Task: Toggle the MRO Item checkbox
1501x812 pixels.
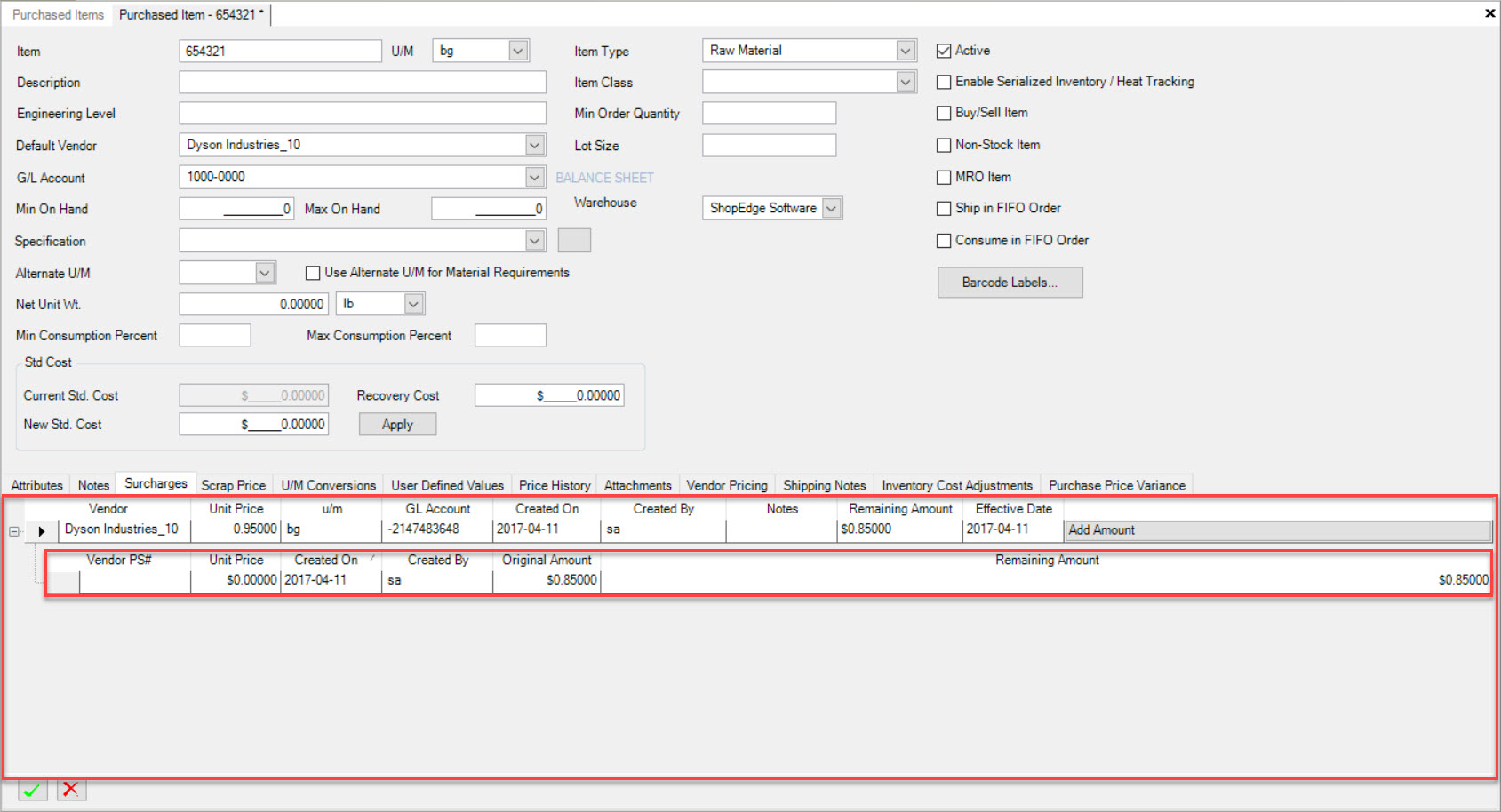Action: coord(944,177)
